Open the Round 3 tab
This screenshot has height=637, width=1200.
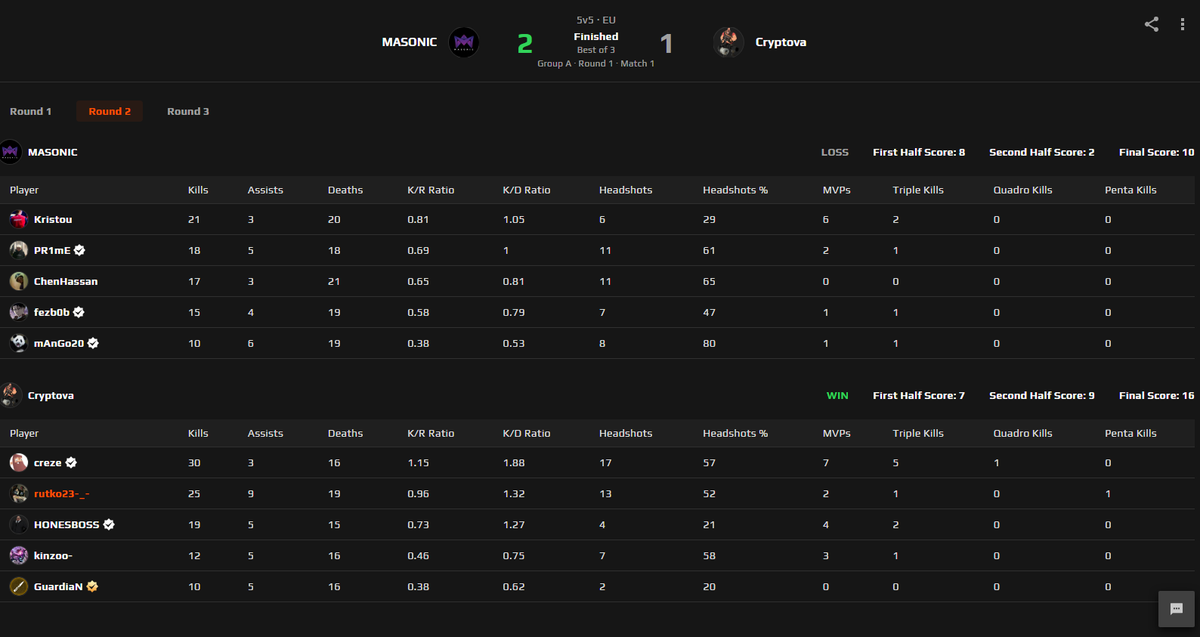pos(188,111)
